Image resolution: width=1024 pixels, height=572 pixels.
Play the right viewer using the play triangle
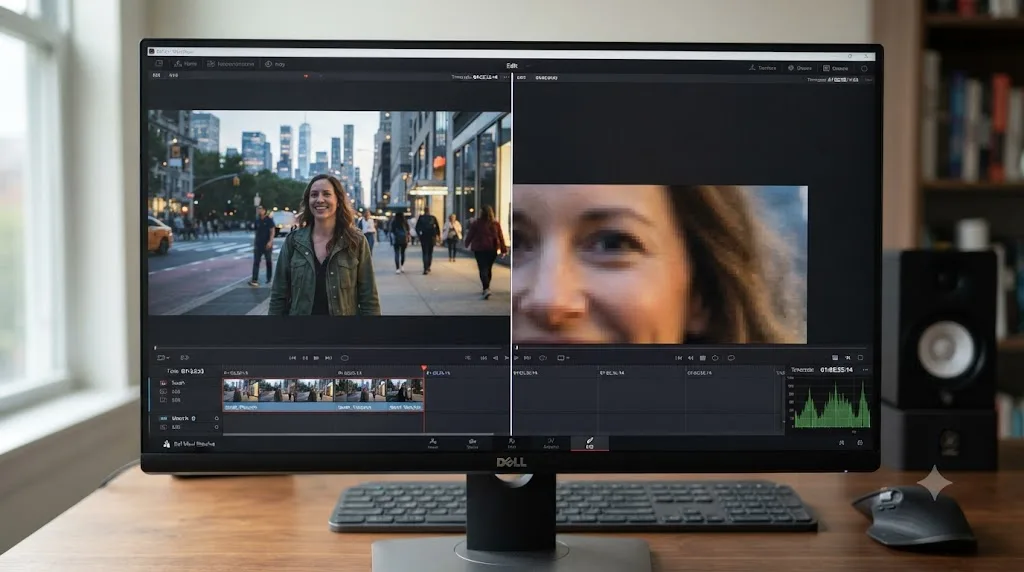(x=517, y=358)
